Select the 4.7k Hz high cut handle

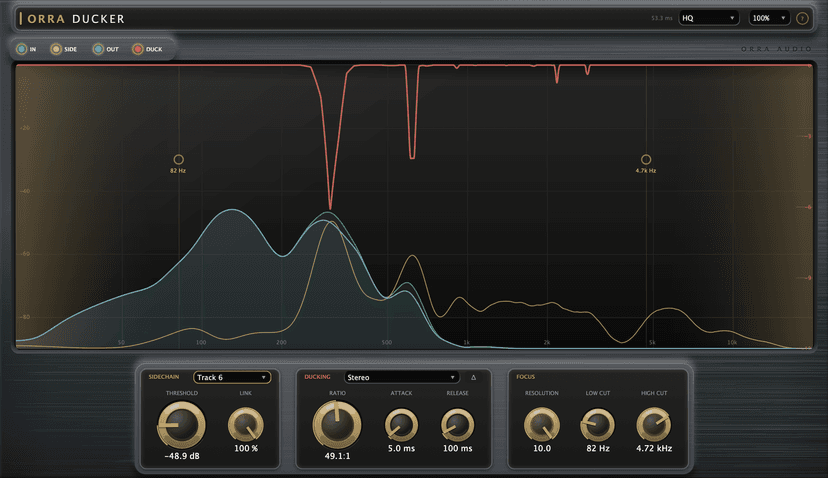646,160
